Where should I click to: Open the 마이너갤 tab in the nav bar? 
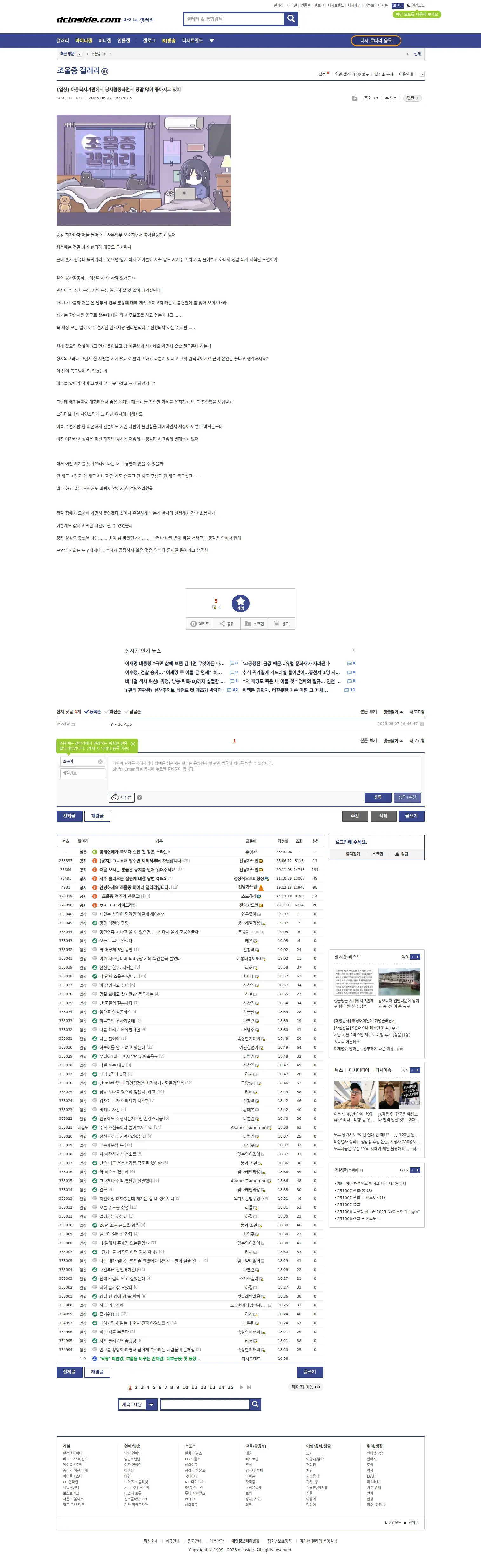84,41
